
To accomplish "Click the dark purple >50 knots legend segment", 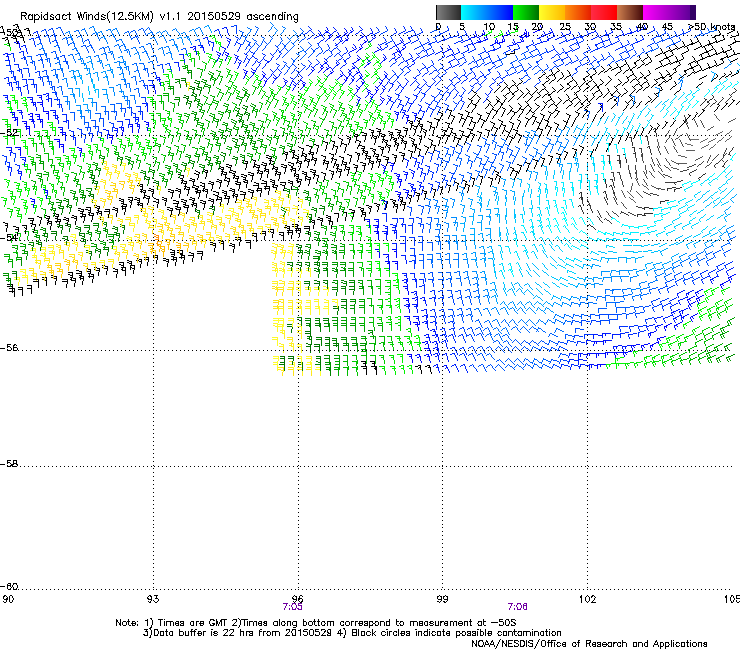I will coord(692,12).
